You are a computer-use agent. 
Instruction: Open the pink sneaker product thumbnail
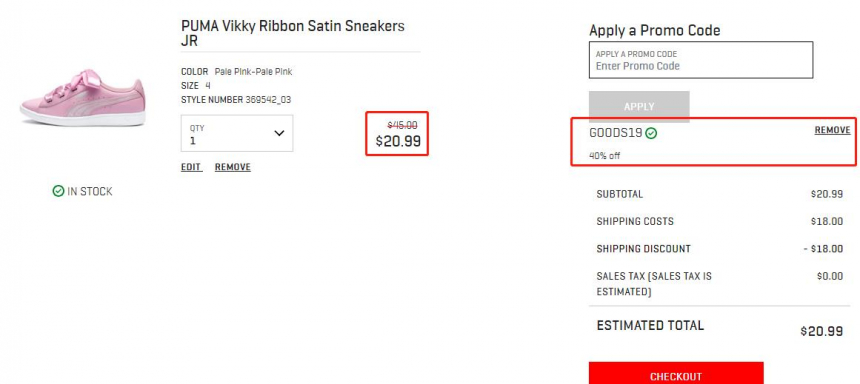[83, 98]
